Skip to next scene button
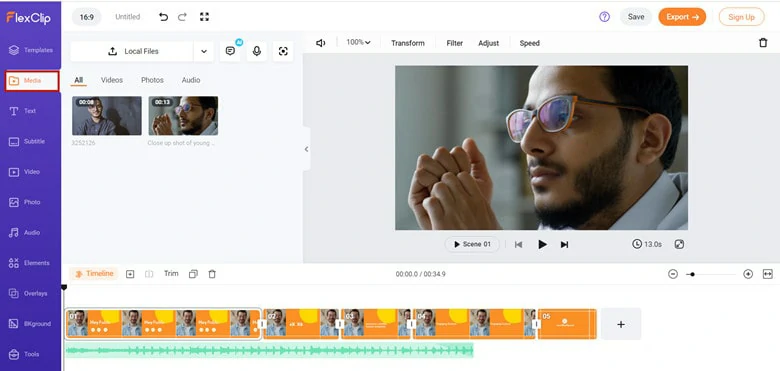780x371 pixels. 564,244
